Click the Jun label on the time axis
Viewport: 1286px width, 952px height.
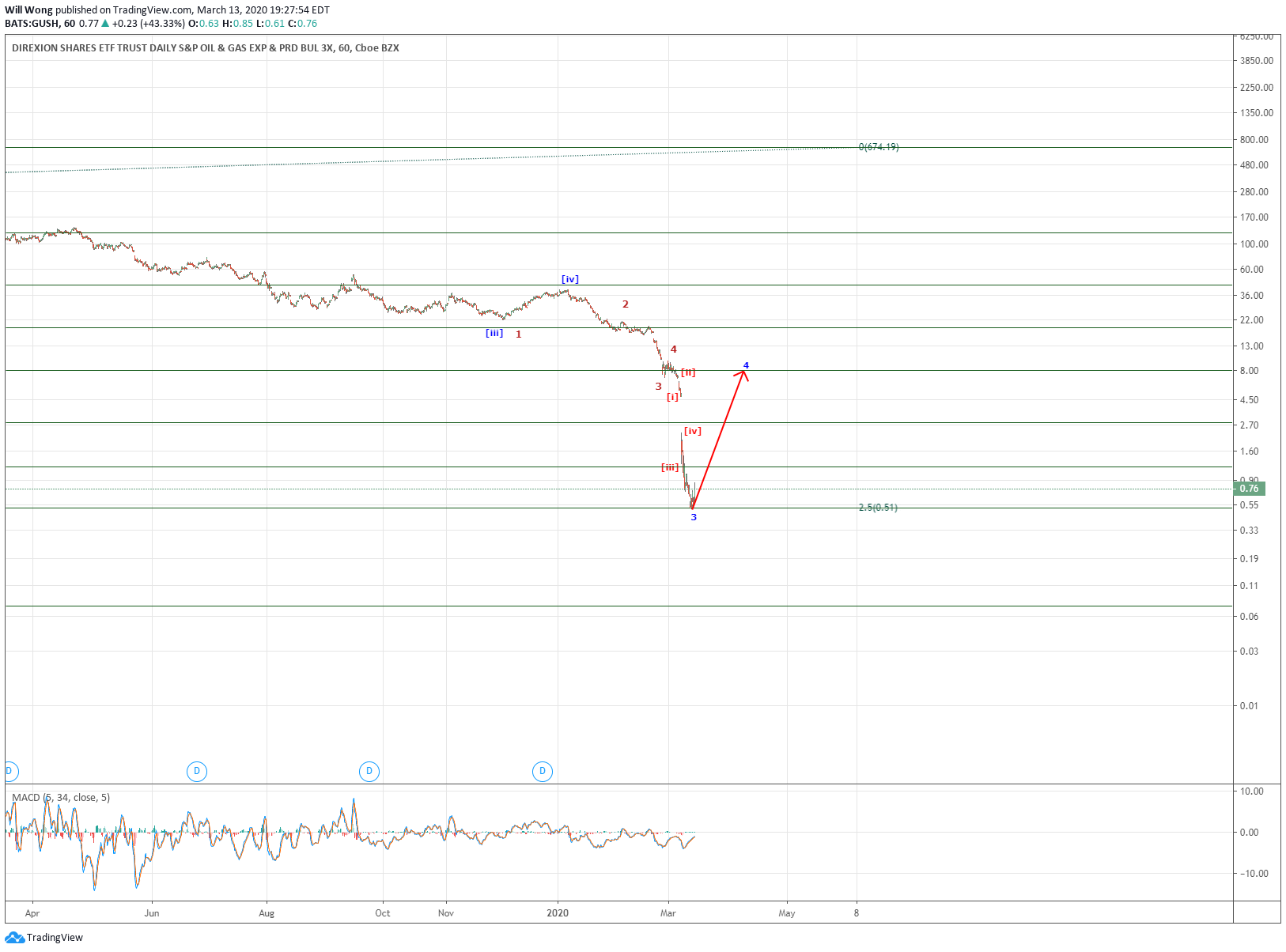coord(152,913)
